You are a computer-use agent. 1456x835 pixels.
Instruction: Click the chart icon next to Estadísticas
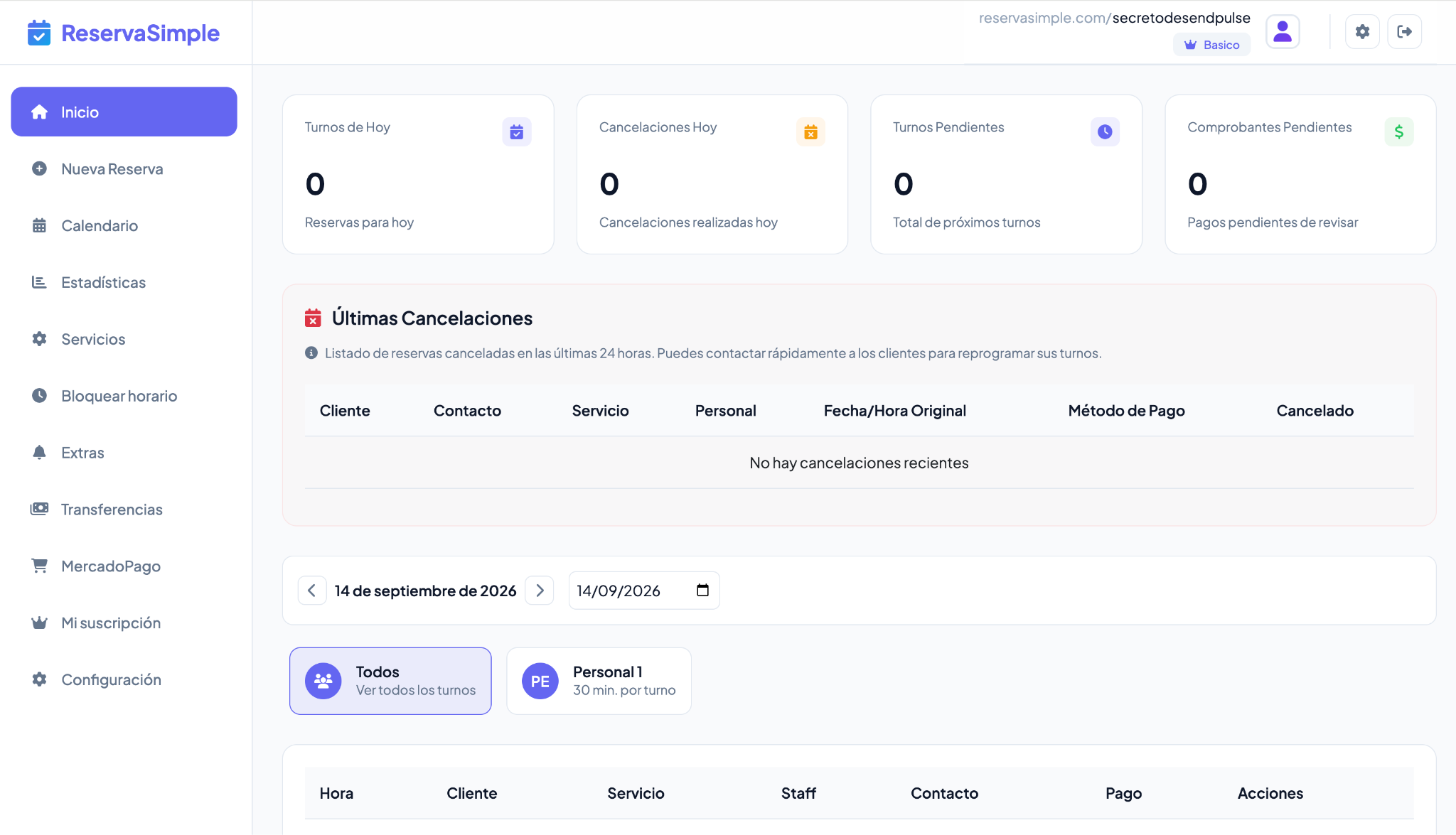(x=40, y=282)
